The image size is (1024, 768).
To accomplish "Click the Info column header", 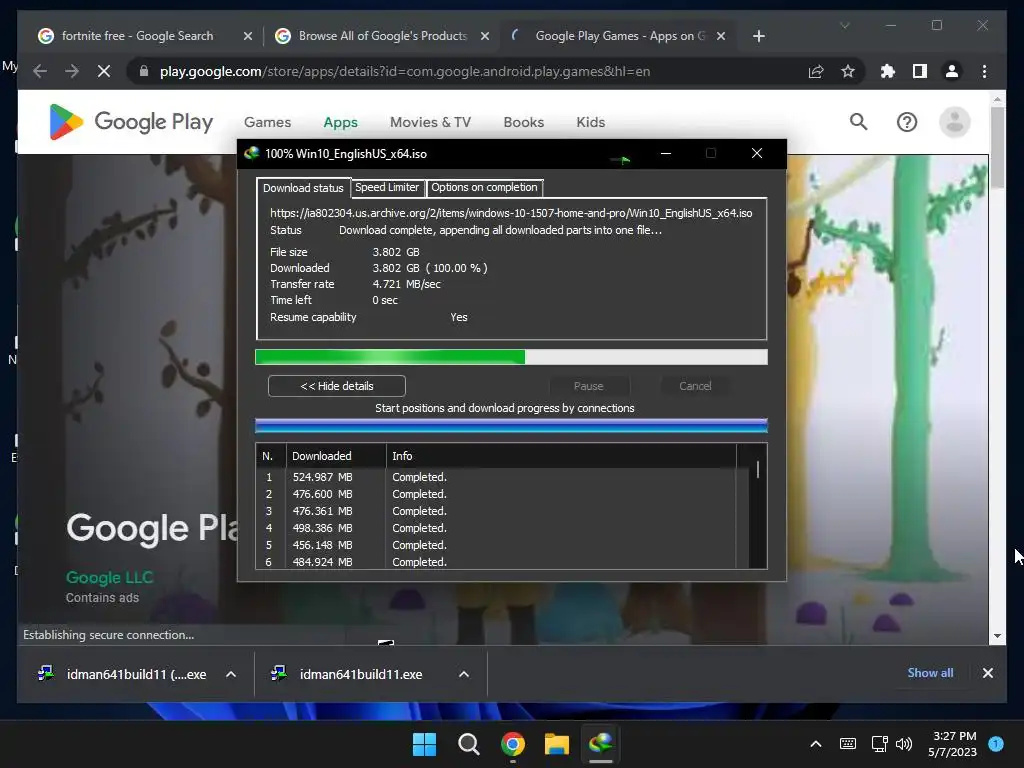I will coord(562,456).
